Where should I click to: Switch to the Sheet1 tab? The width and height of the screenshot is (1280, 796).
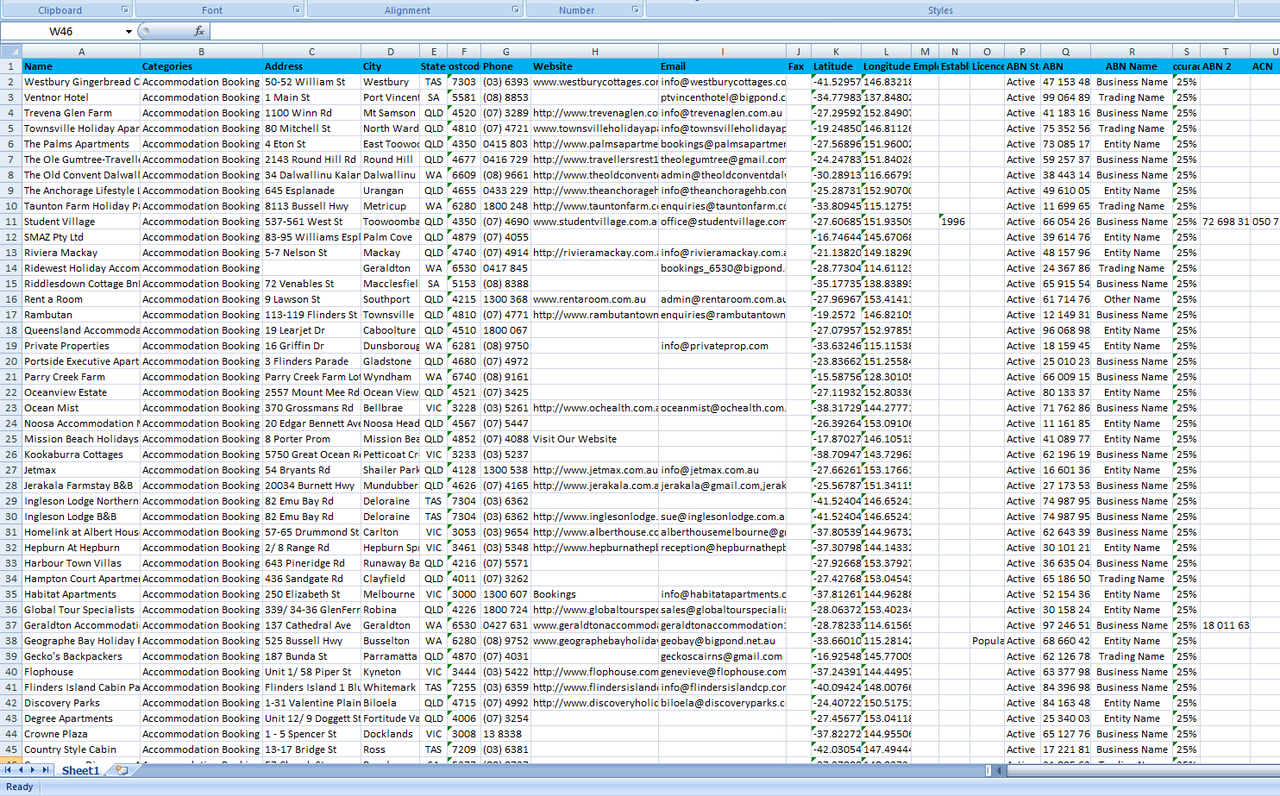tap(80, 771)
